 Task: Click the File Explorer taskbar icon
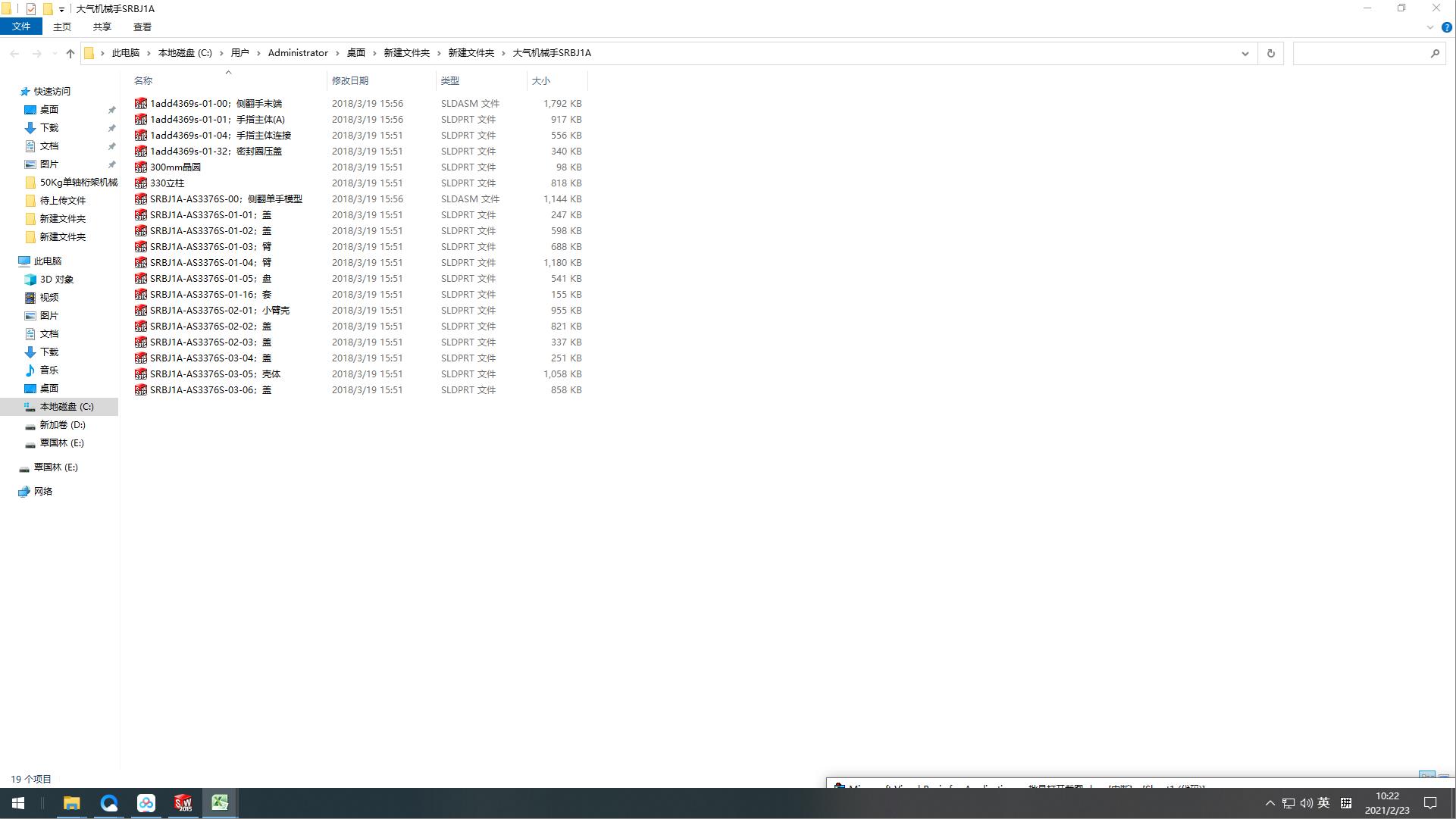71,803
